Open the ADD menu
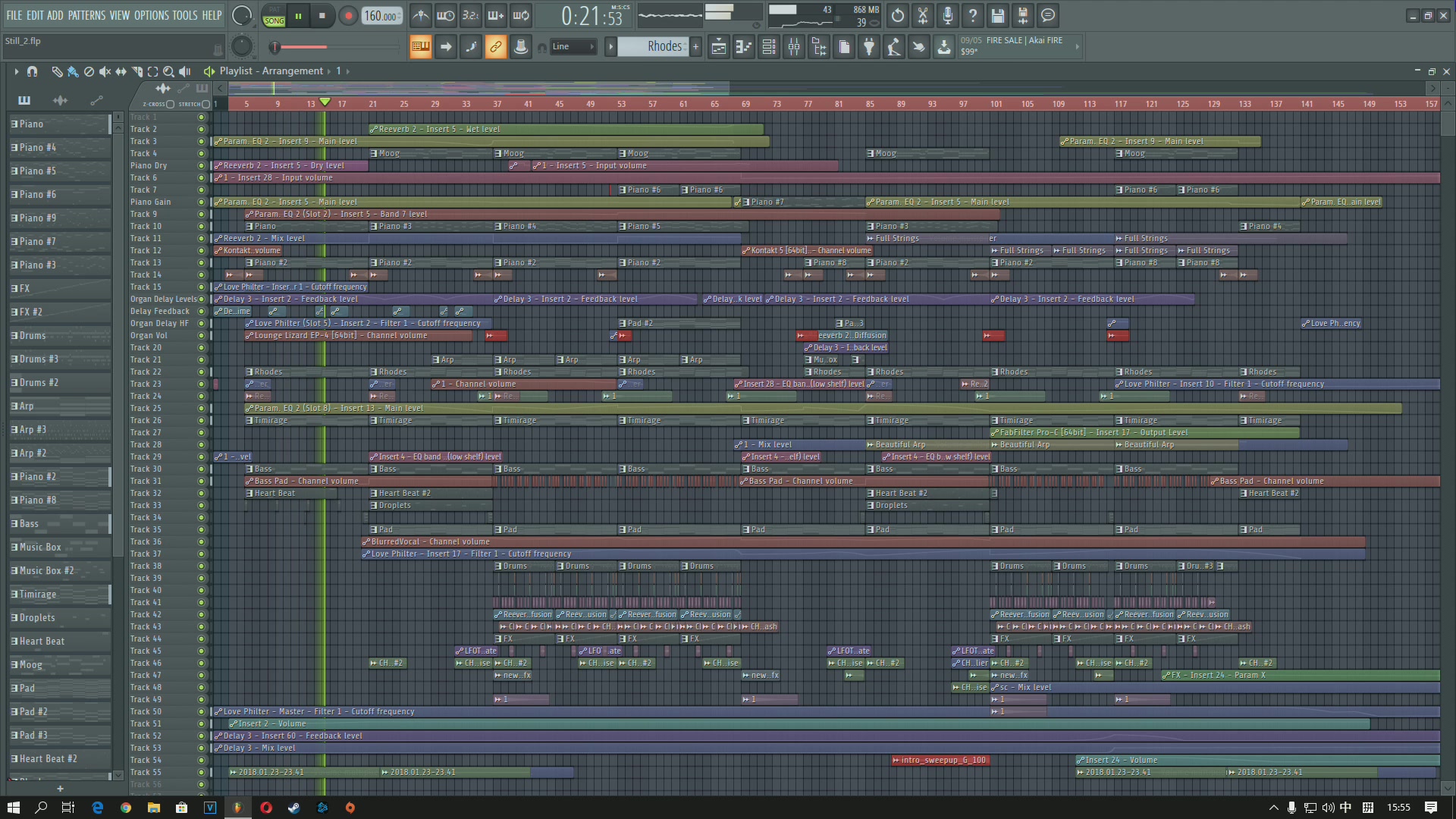 55,15
